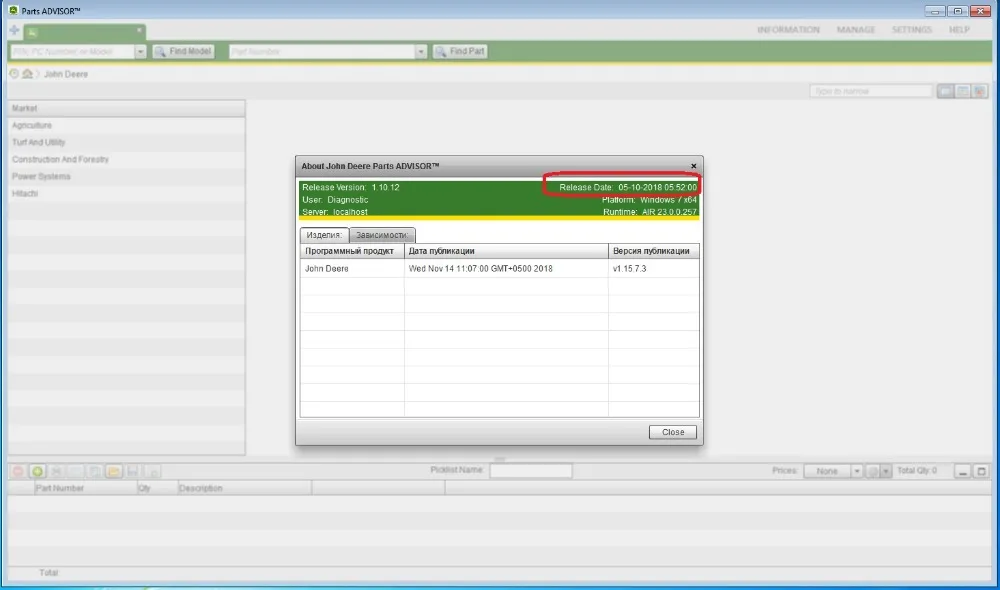Click Qty column header in picklist
The height and width of the screenshot is (590, 1000).
[157, 488]
